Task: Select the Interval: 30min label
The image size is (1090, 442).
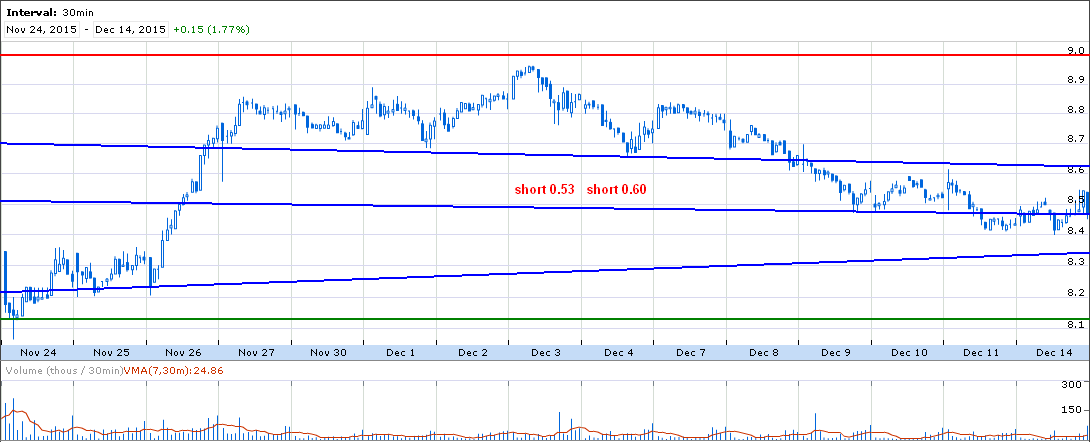Action: pos(44,13)
